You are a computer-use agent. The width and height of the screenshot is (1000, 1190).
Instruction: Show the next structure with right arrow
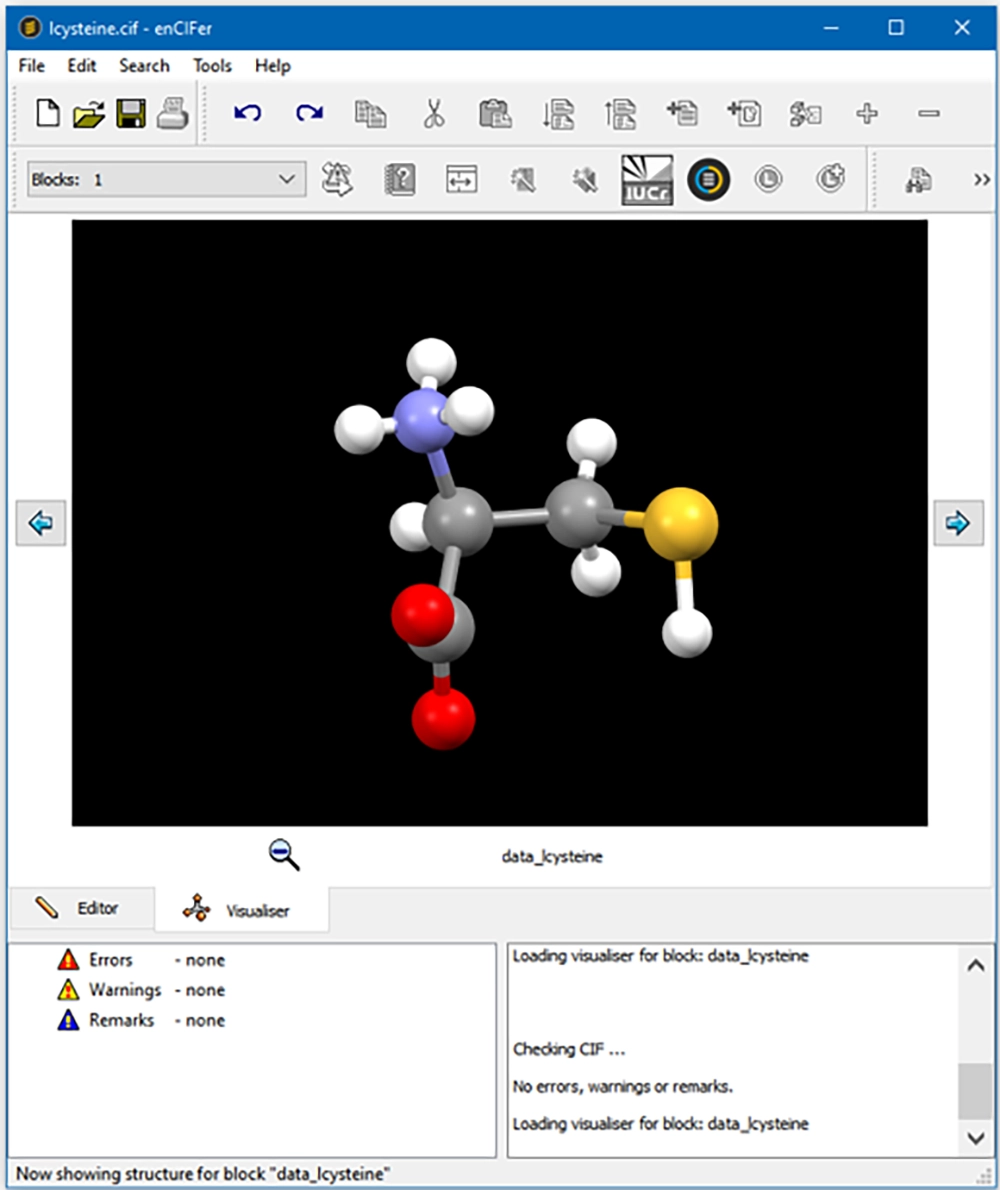958,523
